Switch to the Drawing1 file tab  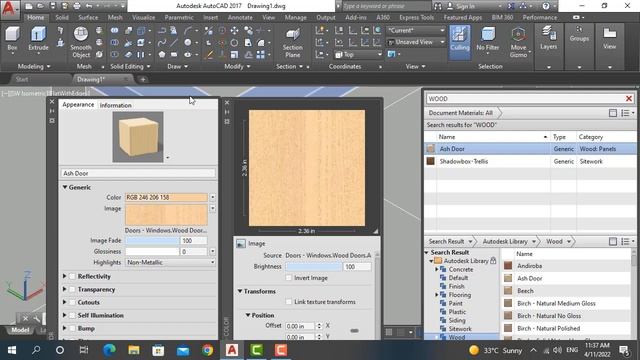click(91, 80)
